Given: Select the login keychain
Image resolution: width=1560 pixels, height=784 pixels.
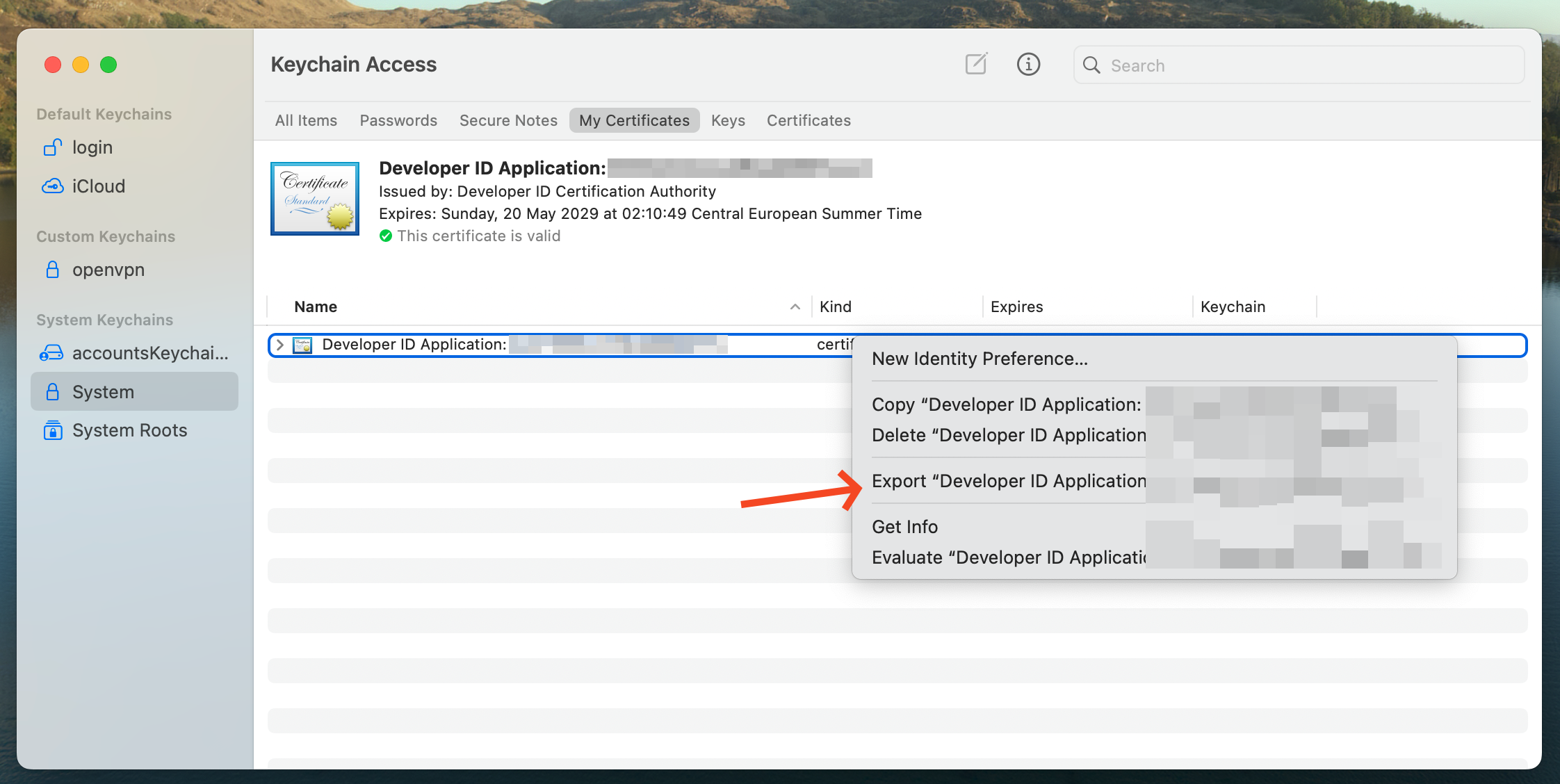Looking at the screenshot, I should [x=135, y=147].
